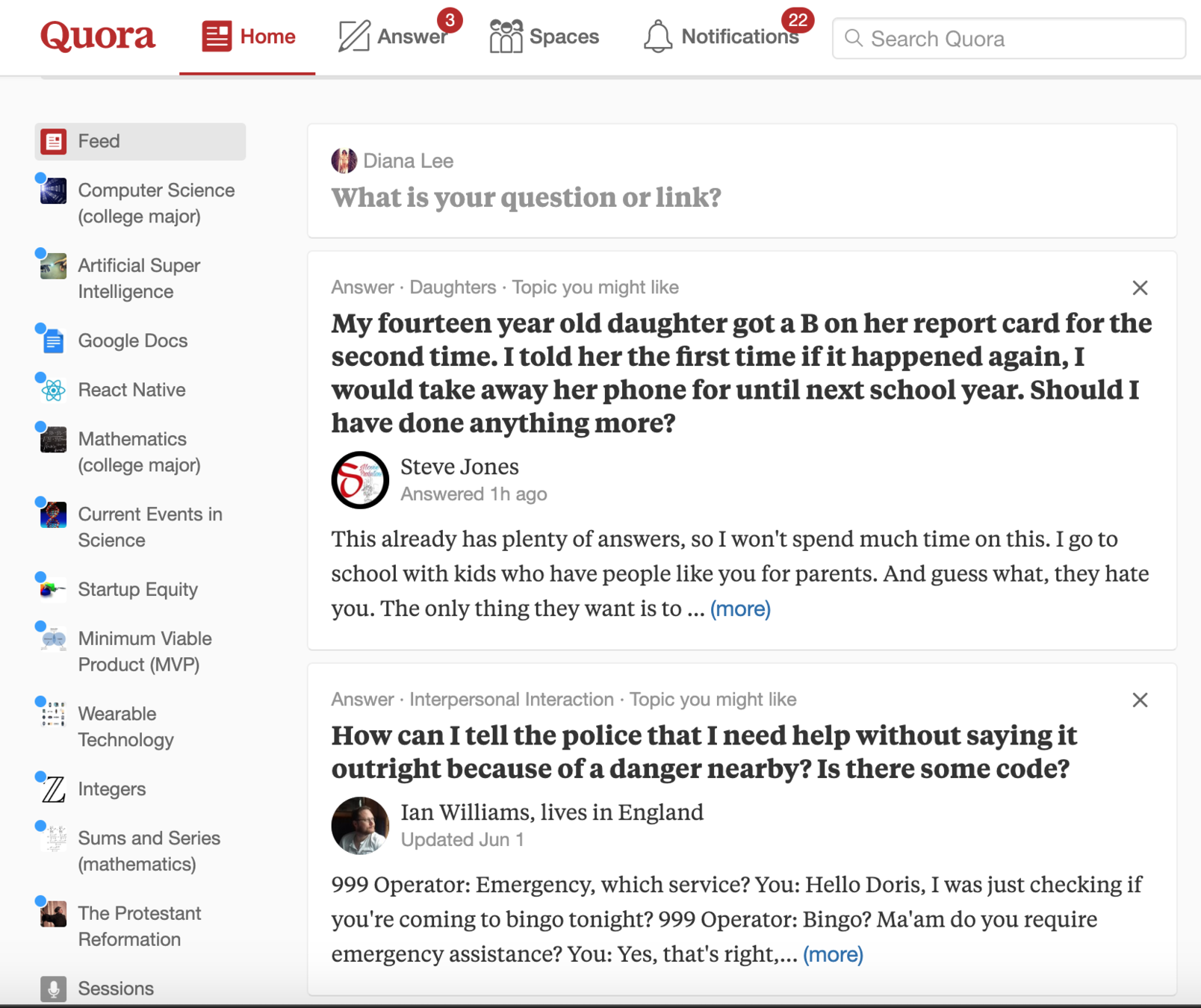The width and height of the screenshot is (1201, 1008).
Task: Click the Spaces people icon
Action: point(506,37)
